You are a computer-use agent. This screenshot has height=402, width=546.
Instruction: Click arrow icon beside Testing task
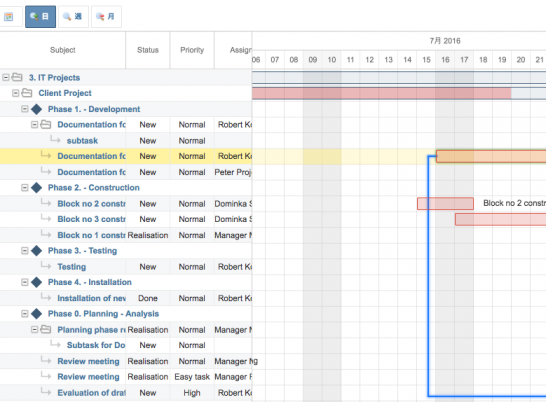pos(46,266)
